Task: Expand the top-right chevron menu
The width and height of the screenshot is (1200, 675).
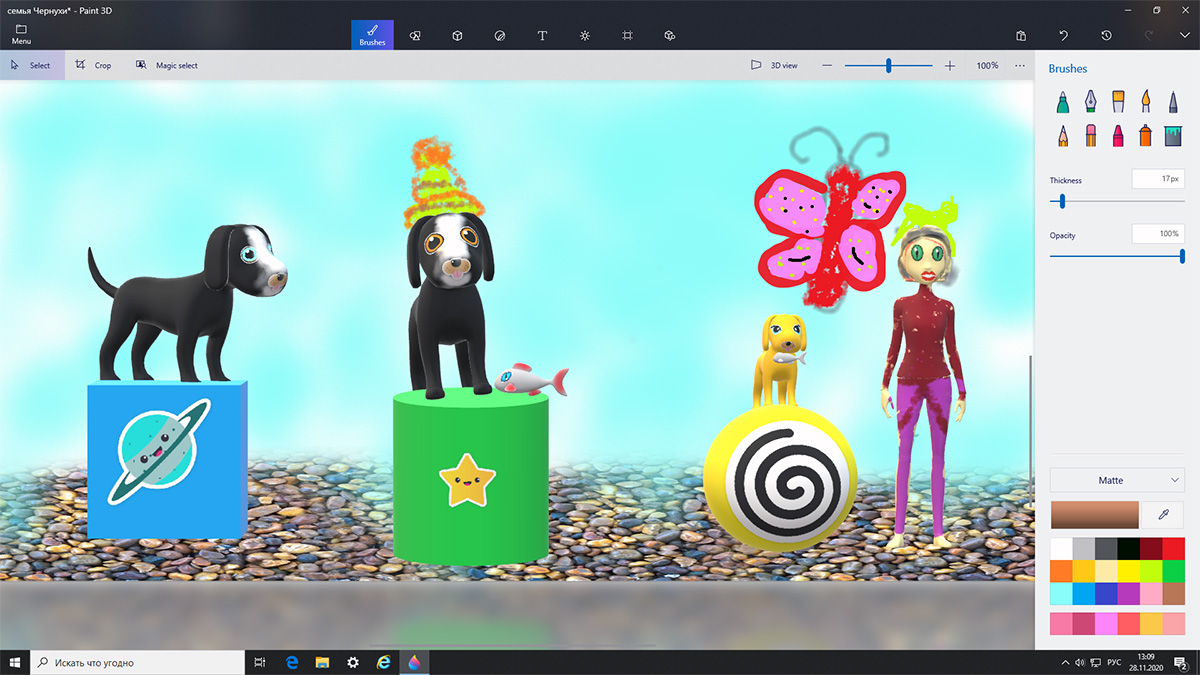Action: (1185, 36)
